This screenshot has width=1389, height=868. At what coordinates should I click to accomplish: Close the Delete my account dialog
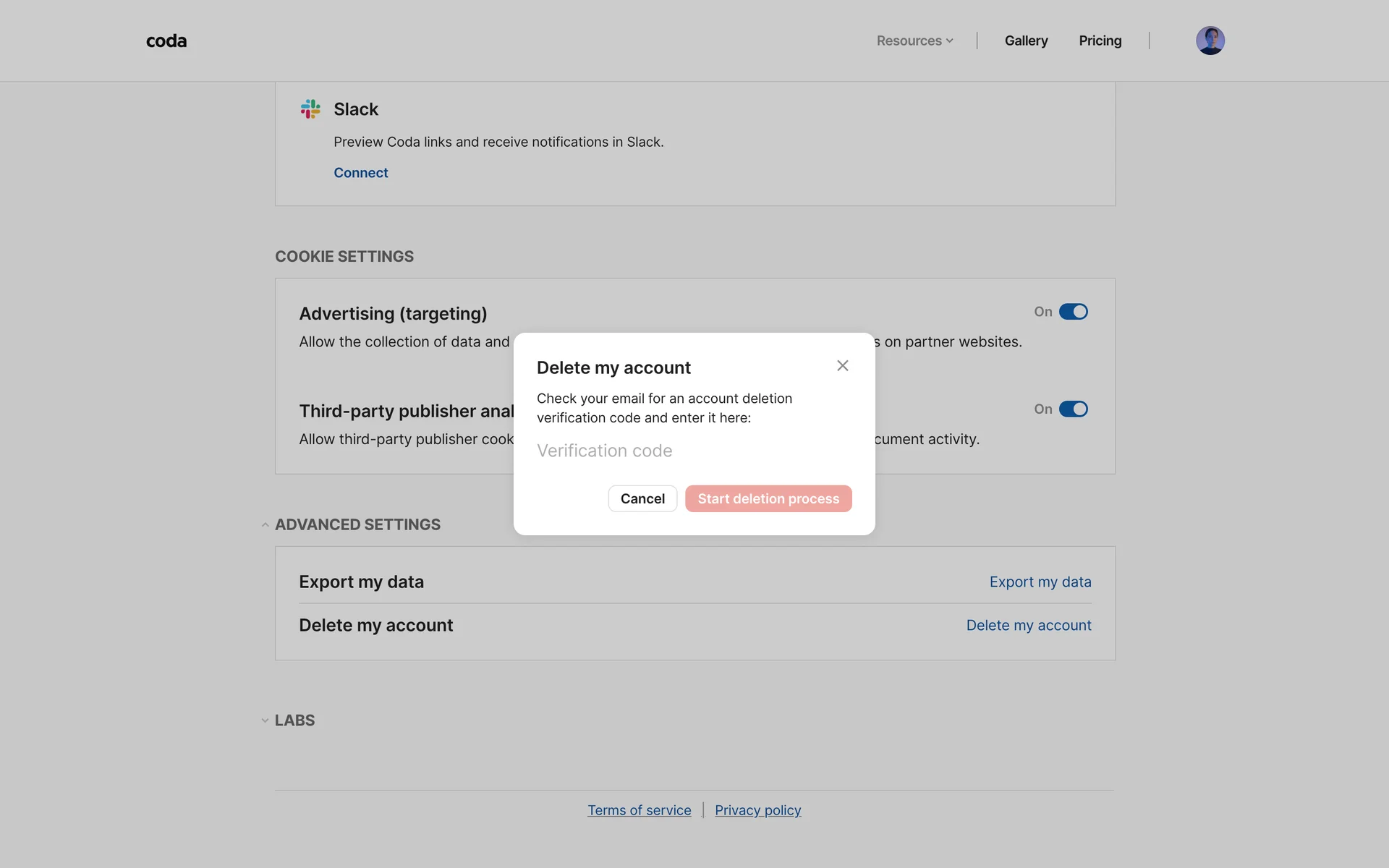click(x=842, y=366)
